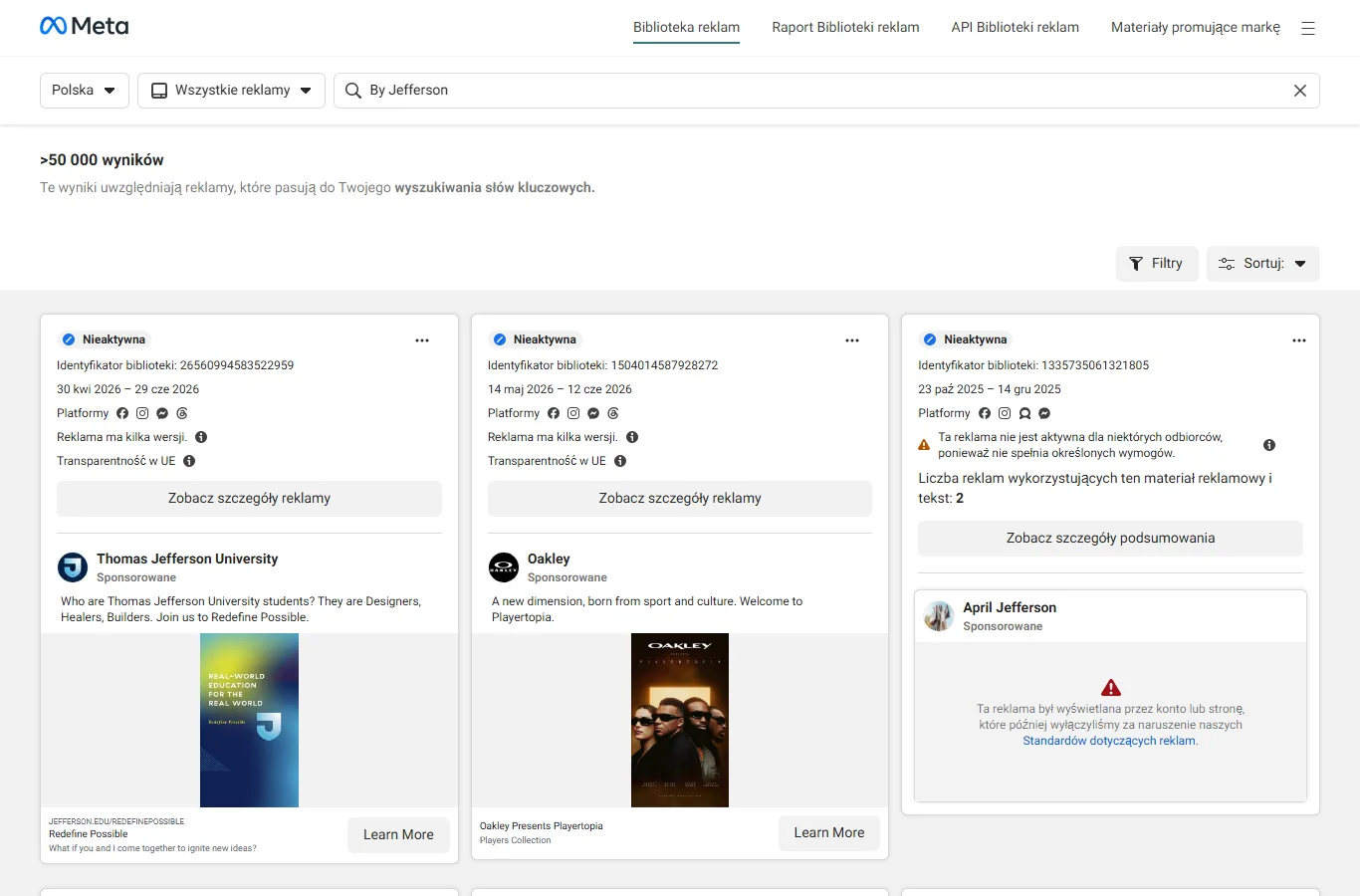Click info icon beside 'Transparentność w UE' on Oakley ad
Viewport: 1360px width, 896px height.
(x=620, y=461)
